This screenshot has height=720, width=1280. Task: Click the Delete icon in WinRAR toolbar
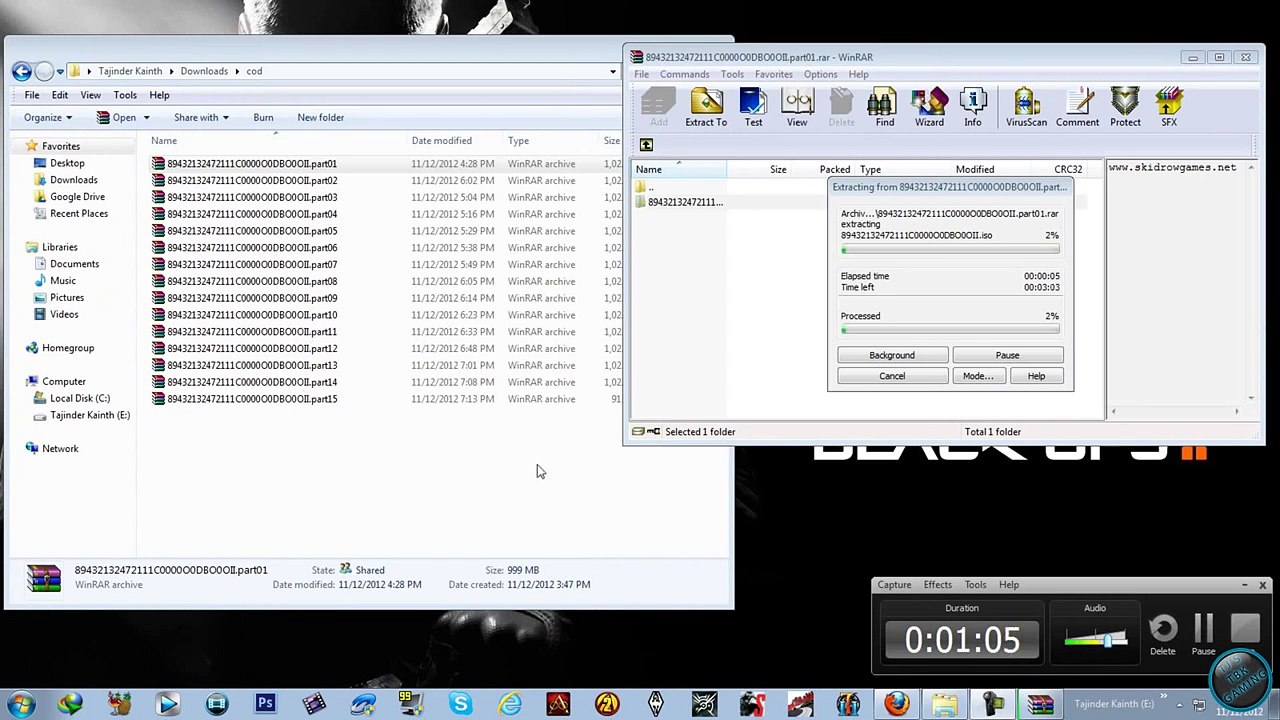click(841, 108)
